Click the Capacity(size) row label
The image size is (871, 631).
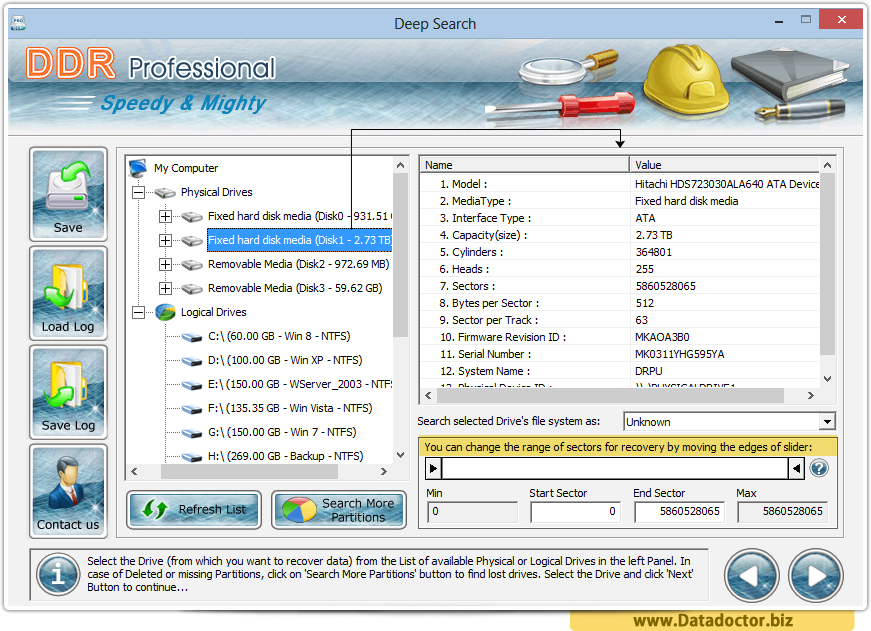click(x=484, y=235)
